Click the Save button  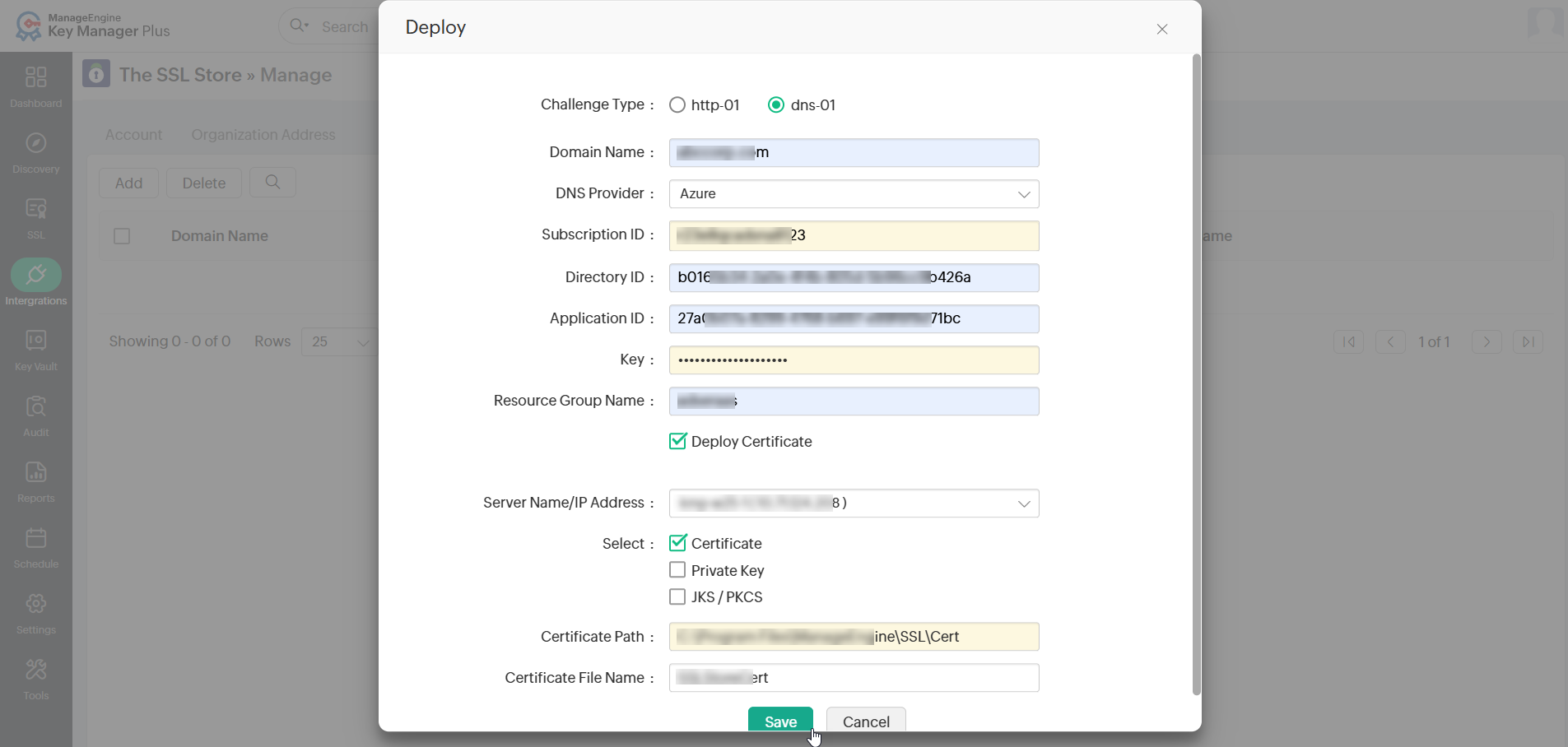coord(780,719)
